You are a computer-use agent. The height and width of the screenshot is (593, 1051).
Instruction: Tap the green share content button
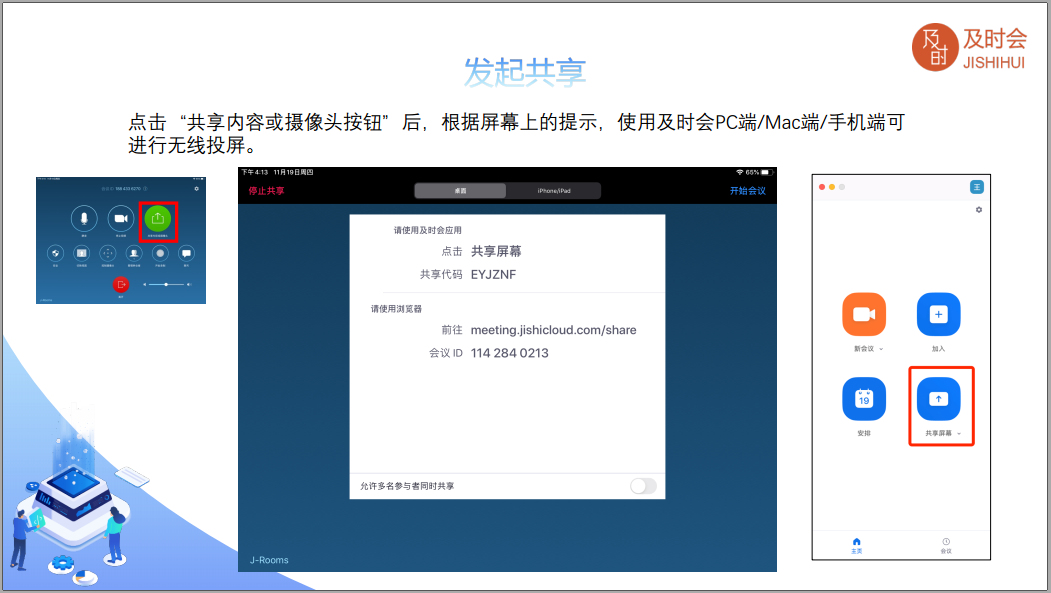[158, 218]
